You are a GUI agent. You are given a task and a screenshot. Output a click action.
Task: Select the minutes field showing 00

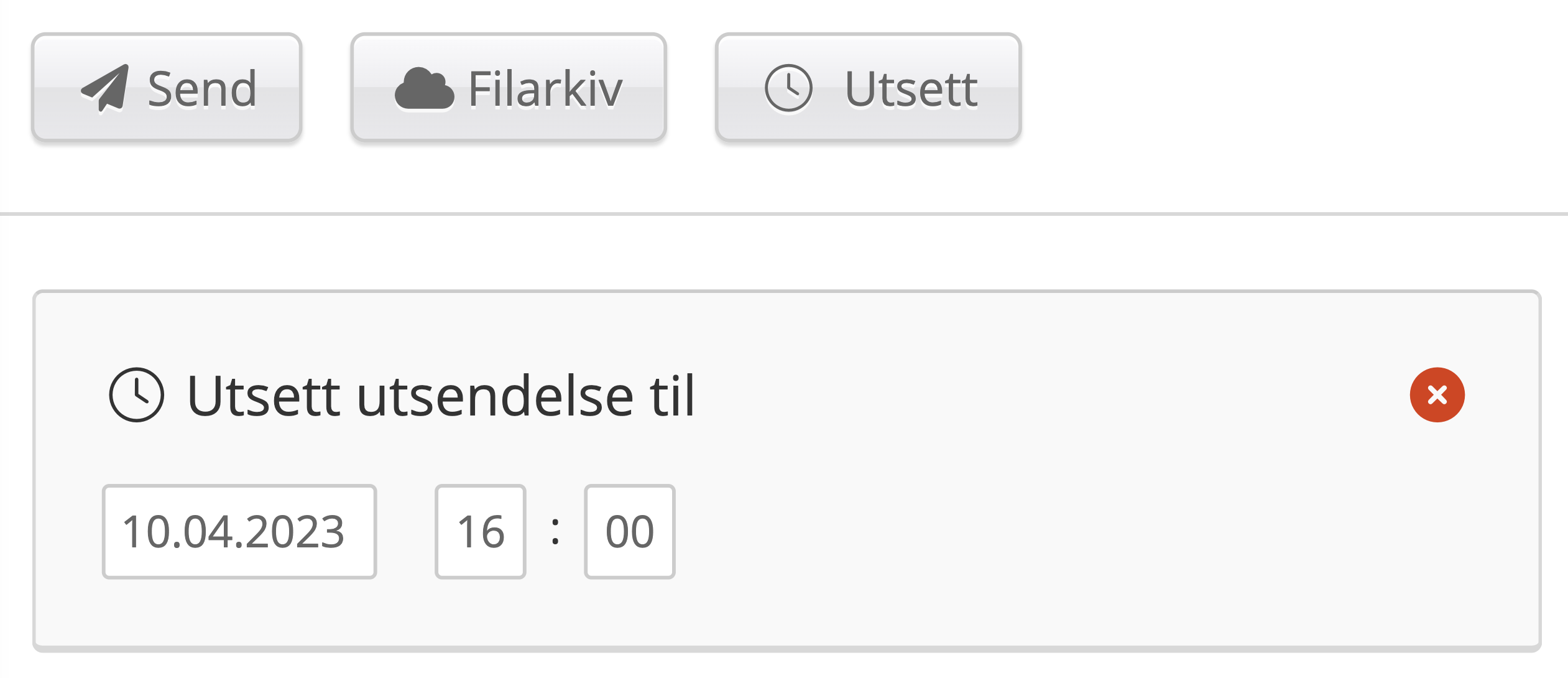pos(630,532)
